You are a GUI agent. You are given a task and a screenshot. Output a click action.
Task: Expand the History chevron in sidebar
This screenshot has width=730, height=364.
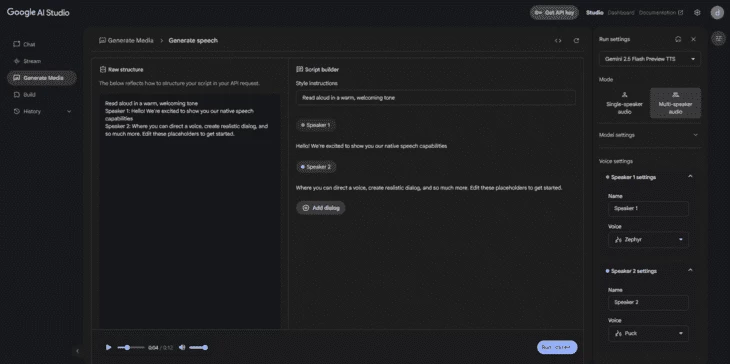69,111
